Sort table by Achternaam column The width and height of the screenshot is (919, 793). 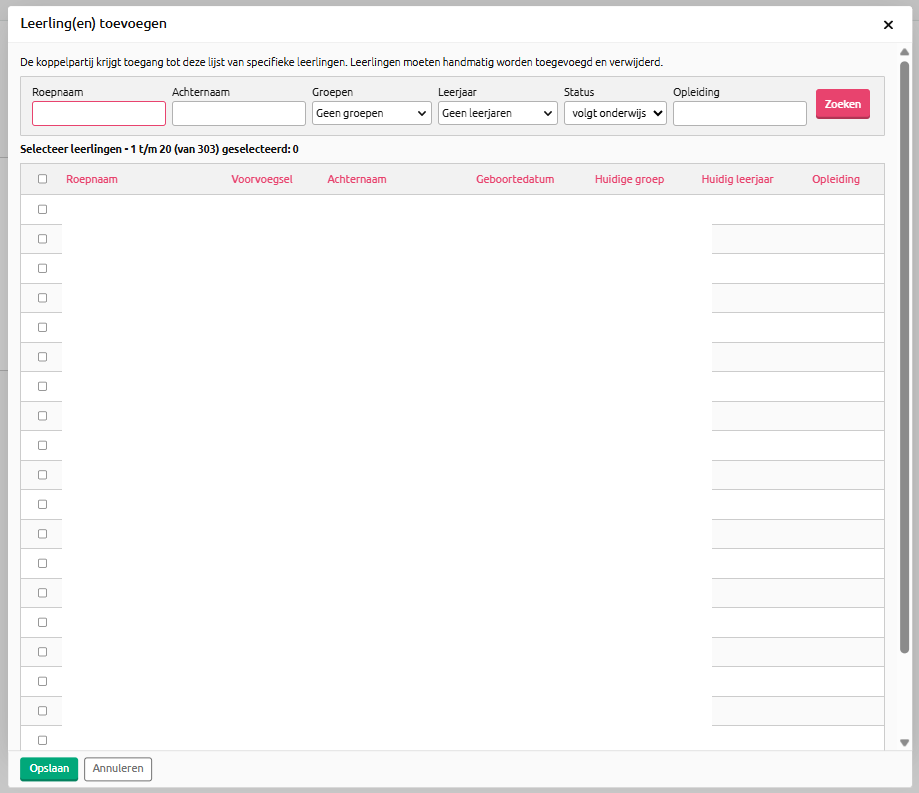coord(357,180)
